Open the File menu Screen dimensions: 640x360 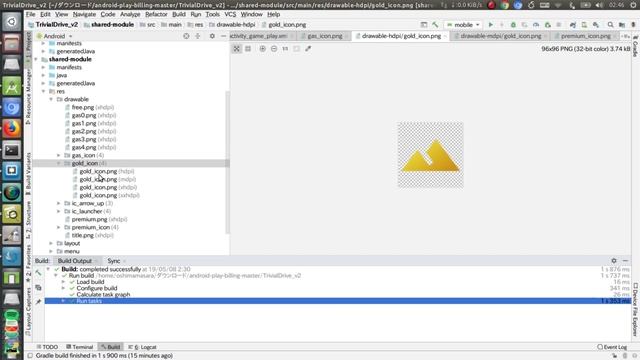pyautogui.click(x=31, y=14)
